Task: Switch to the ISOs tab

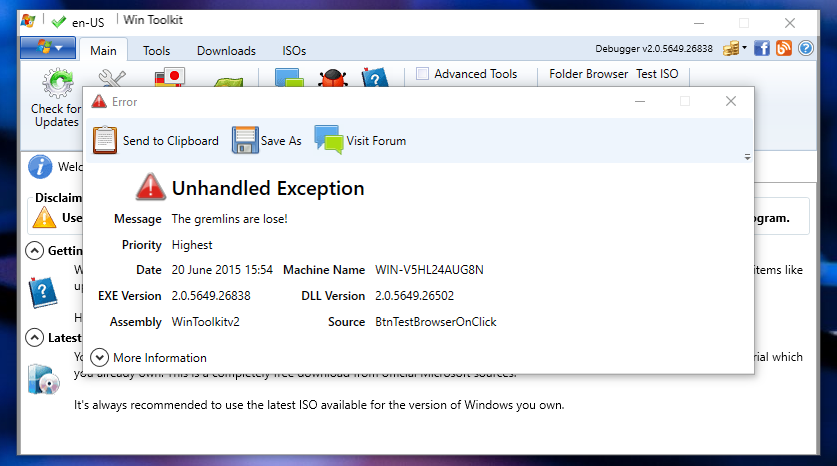Action: (294, 51)
